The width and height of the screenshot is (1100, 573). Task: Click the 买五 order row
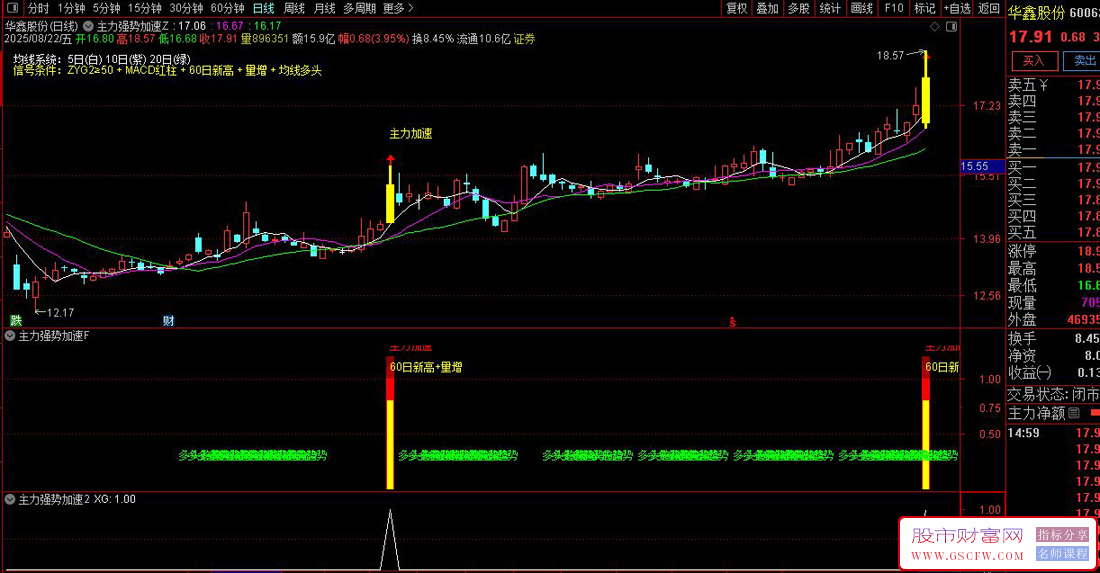coord(1053,232)
